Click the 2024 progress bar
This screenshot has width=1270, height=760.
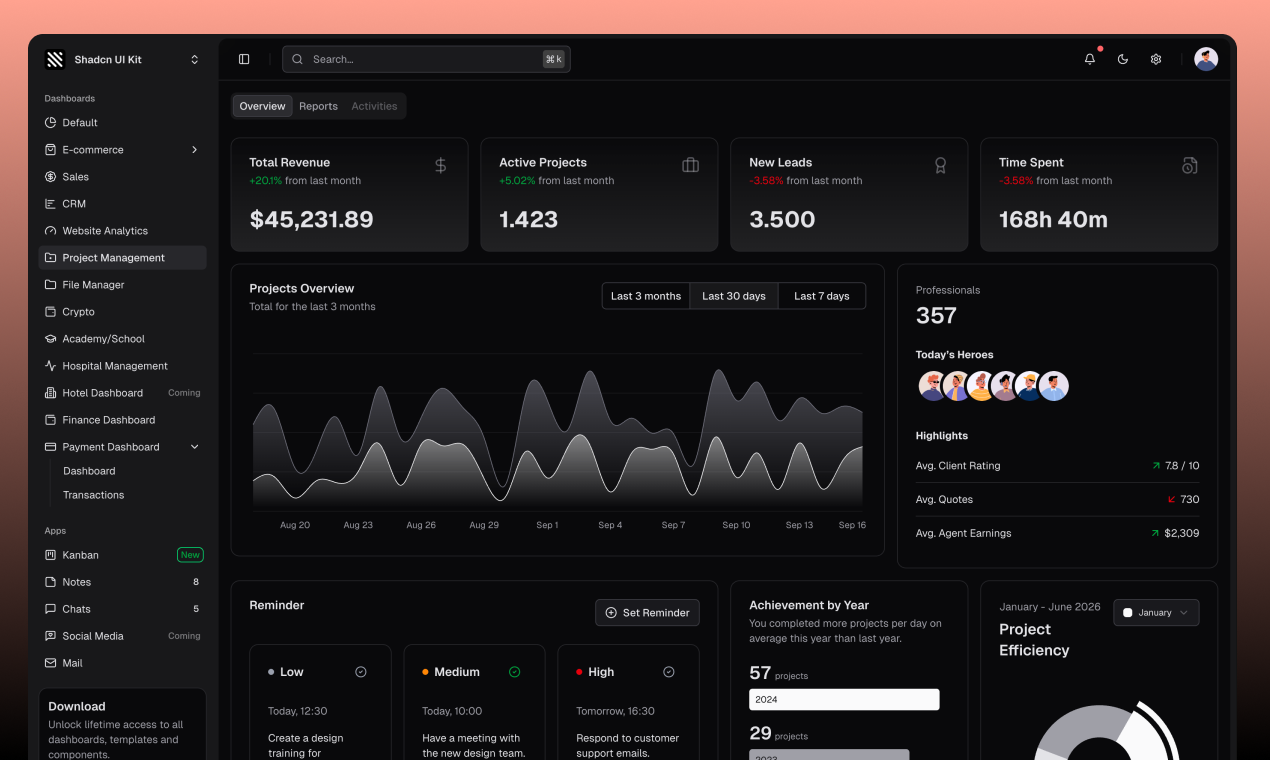(844, 699)
